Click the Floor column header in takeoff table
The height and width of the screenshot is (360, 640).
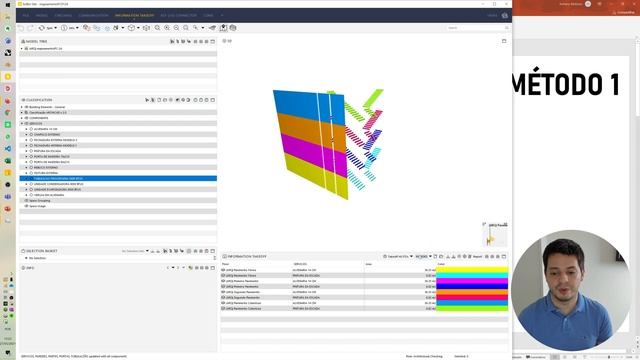[225, 264]
